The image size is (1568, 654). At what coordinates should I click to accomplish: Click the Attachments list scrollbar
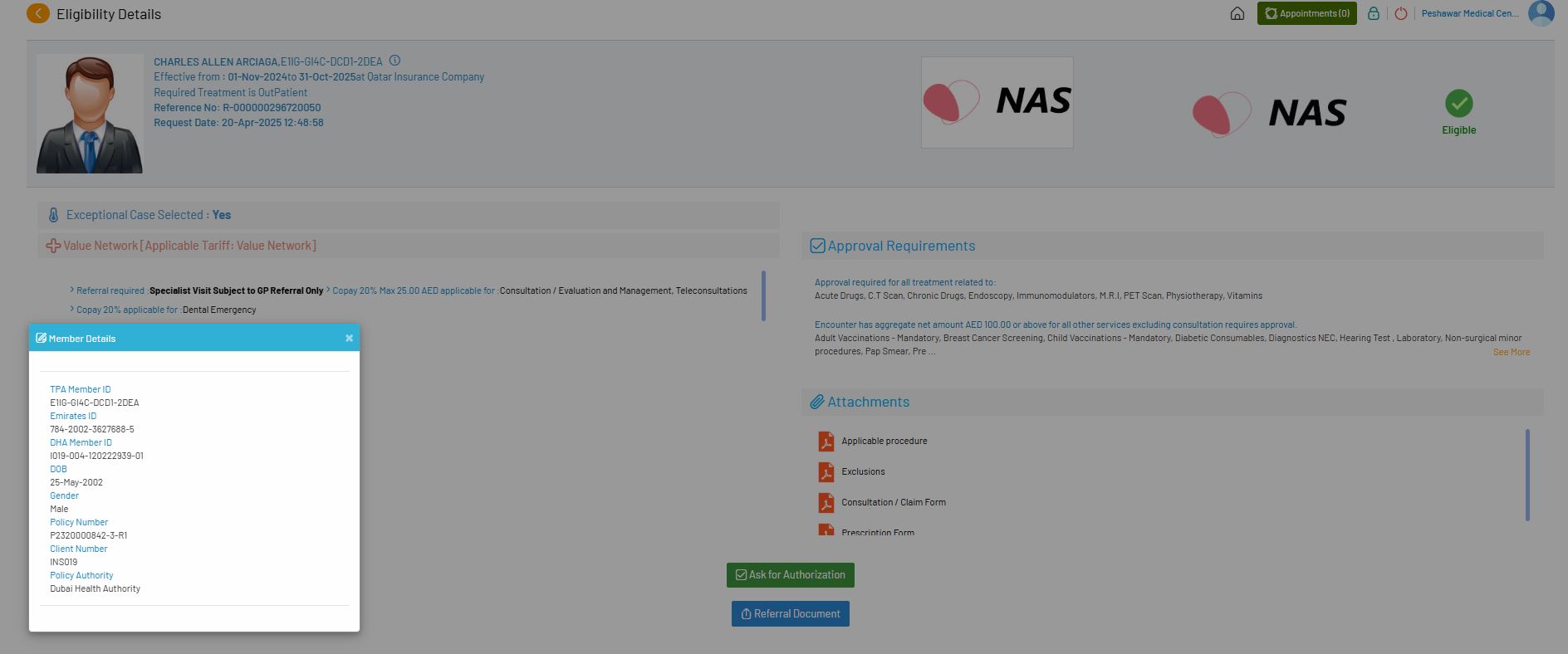click(x=1527, y=475)
